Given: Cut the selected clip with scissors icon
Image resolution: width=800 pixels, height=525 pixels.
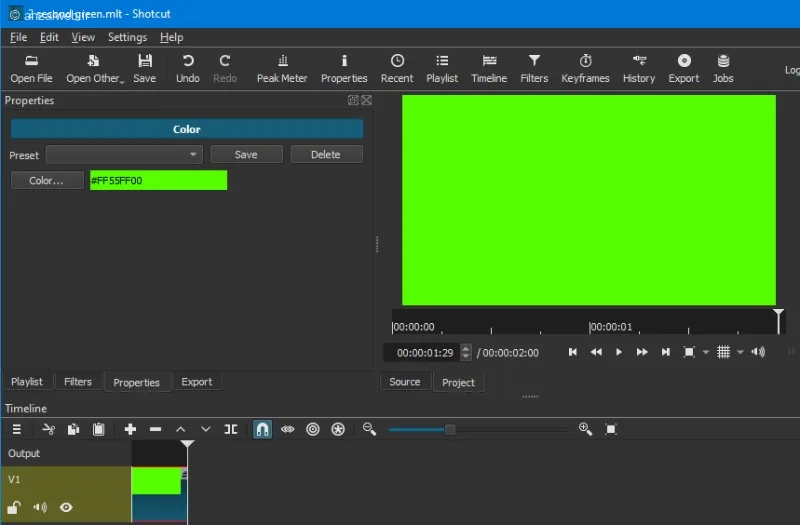Looking at the screenshot, I should click(48, 430).
